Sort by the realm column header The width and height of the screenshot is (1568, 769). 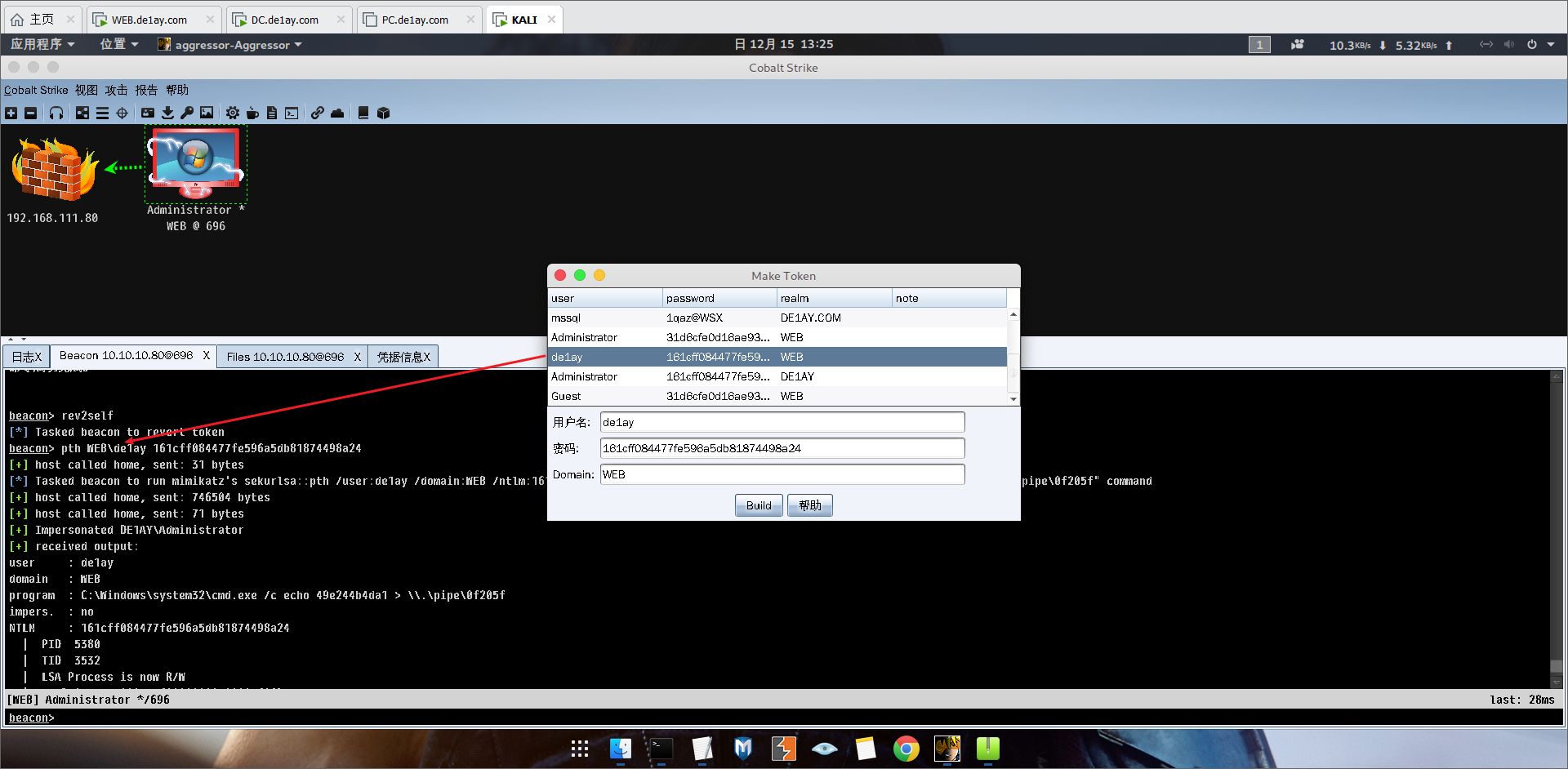[x=834, y=298]
